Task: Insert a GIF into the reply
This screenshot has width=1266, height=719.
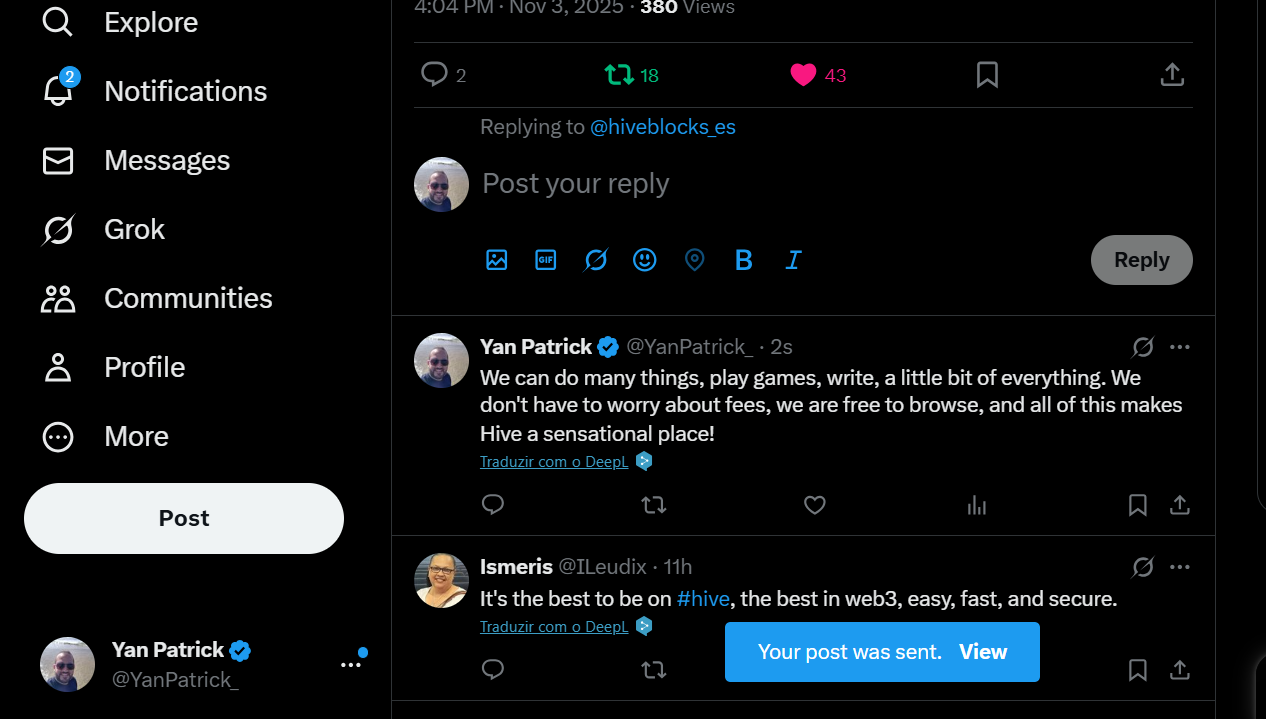Action: (546, 260)
